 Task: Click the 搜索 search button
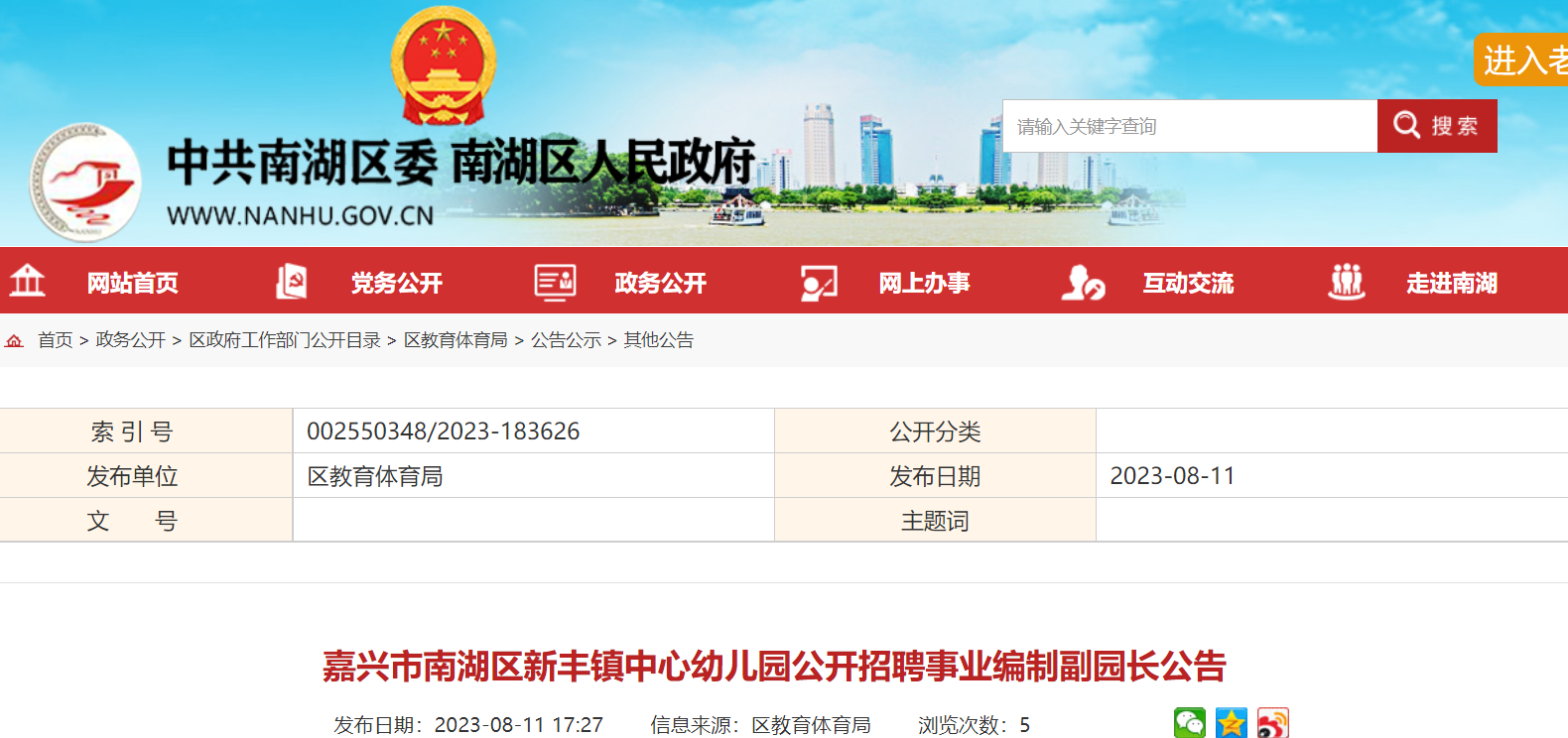pos(1437,126)
